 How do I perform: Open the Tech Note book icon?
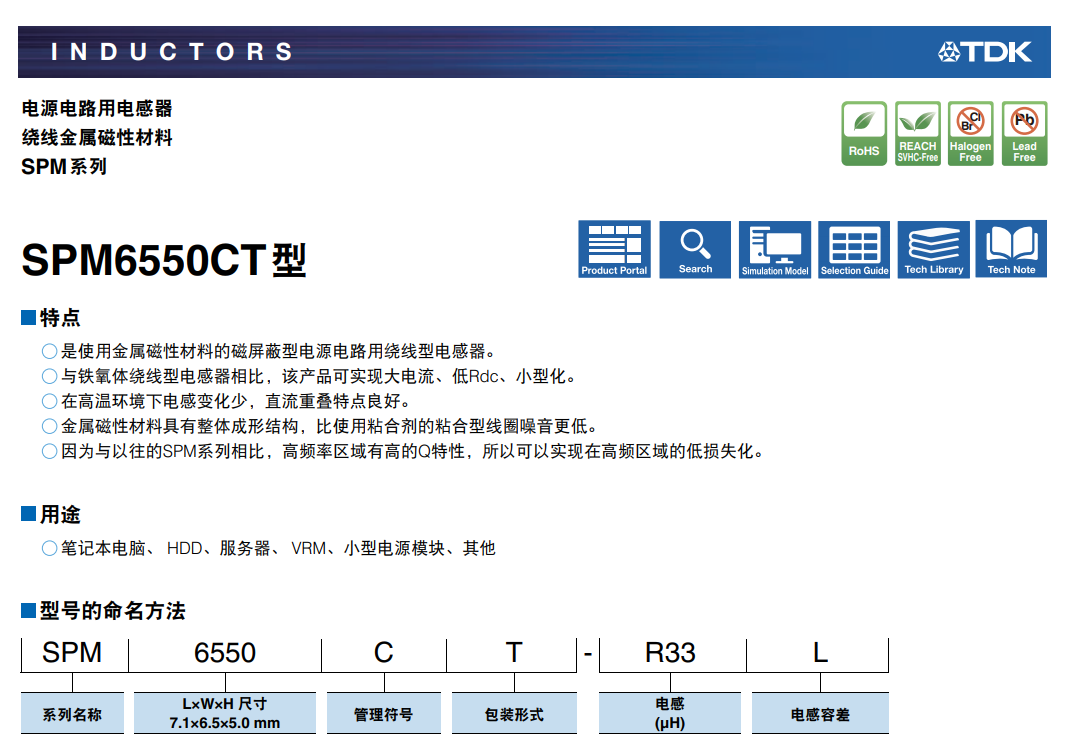coord(1011,249)
